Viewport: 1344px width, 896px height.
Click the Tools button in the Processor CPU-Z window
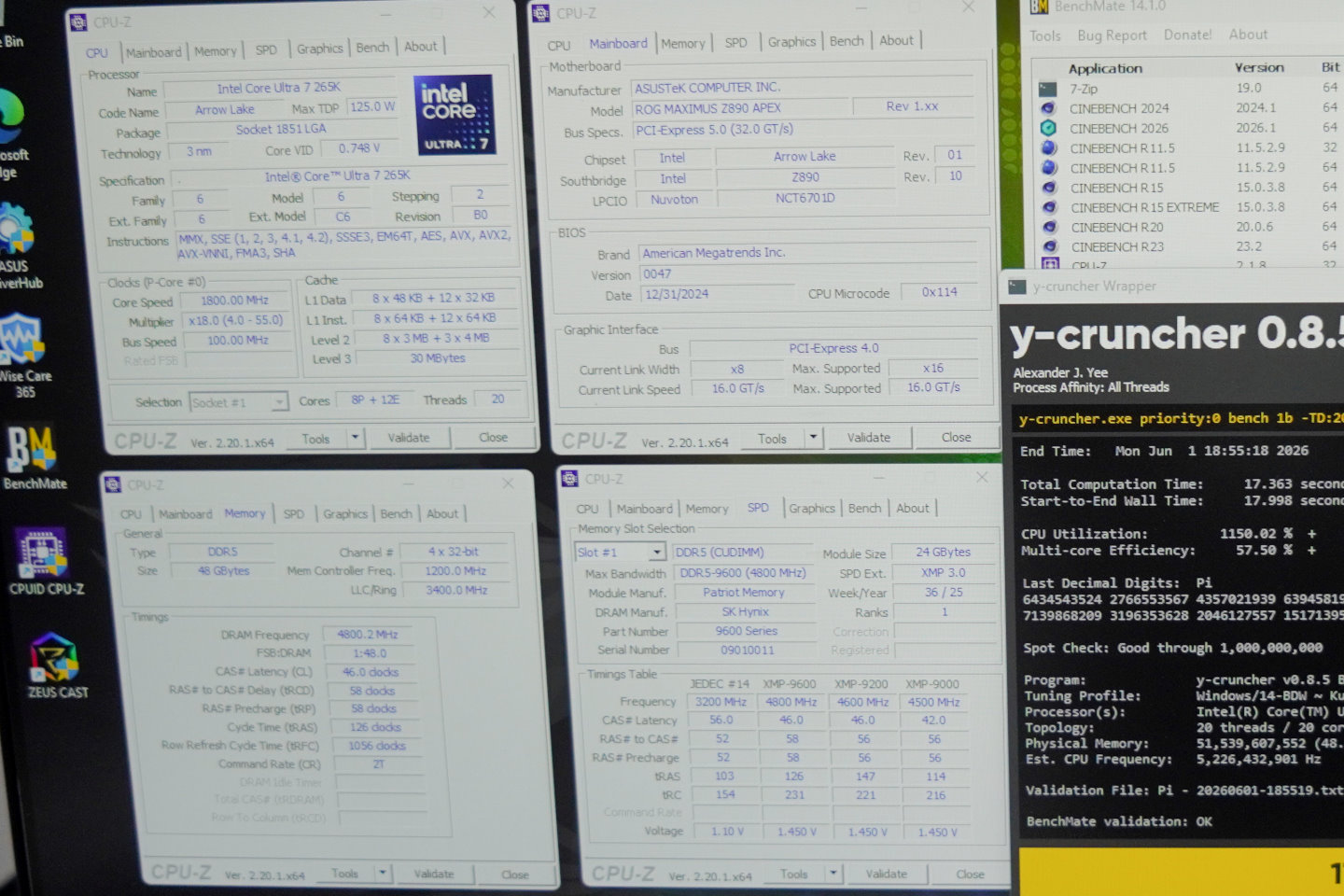click(315, 439)
